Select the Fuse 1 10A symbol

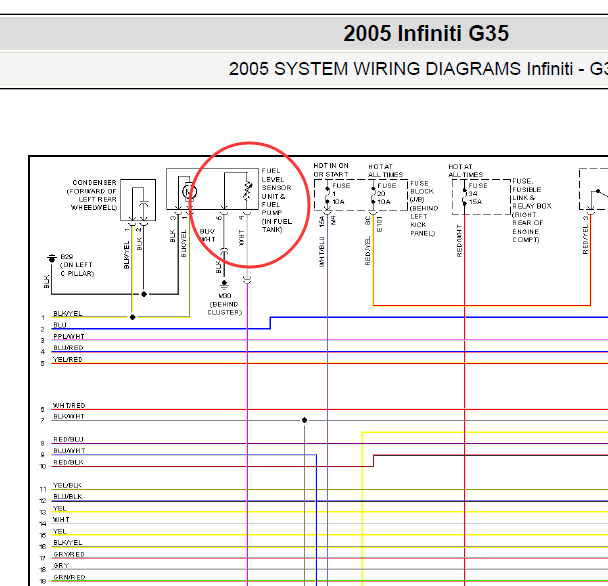[328, 195]
